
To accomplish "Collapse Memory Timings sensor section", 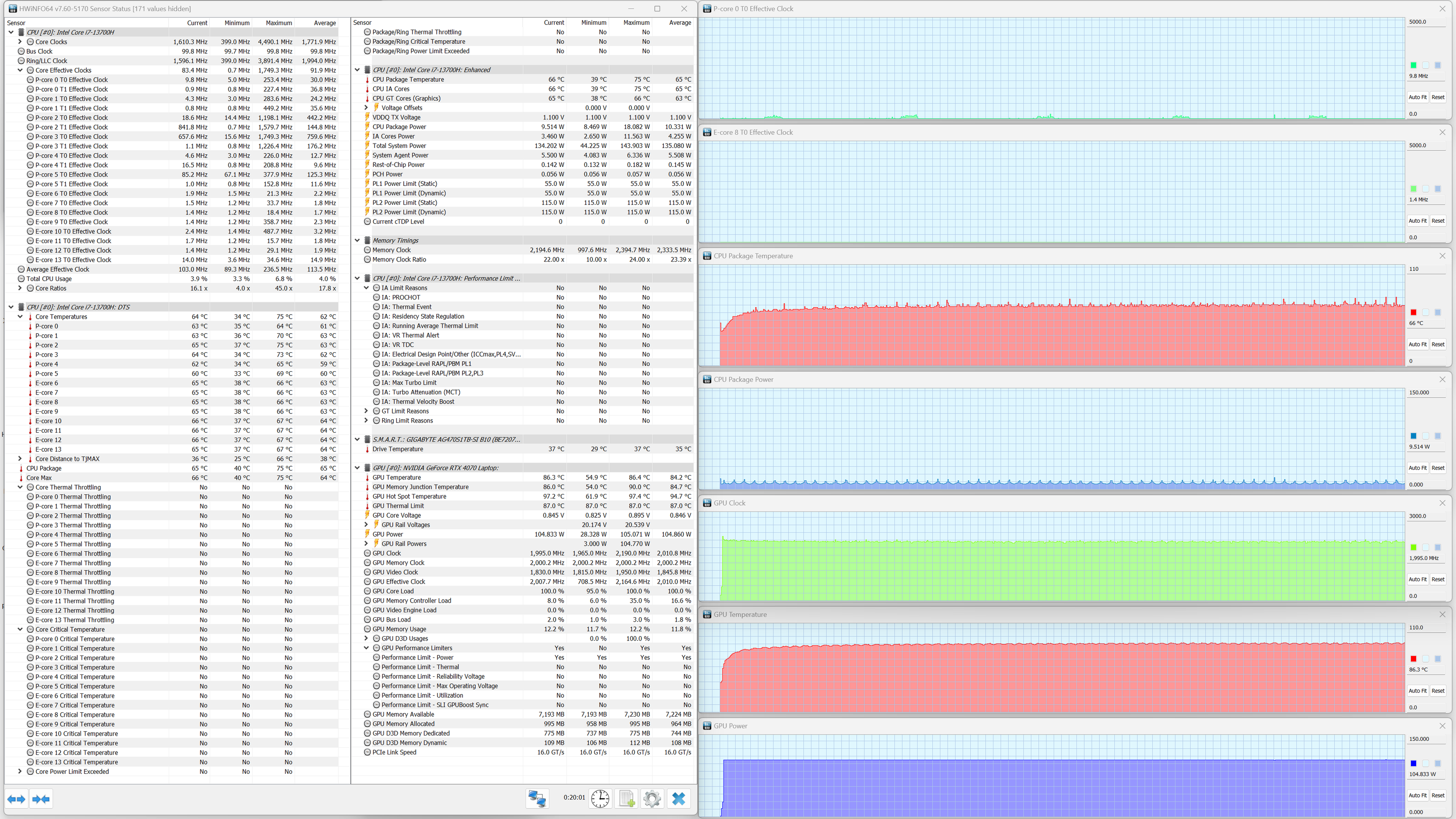I will (357, 240).
